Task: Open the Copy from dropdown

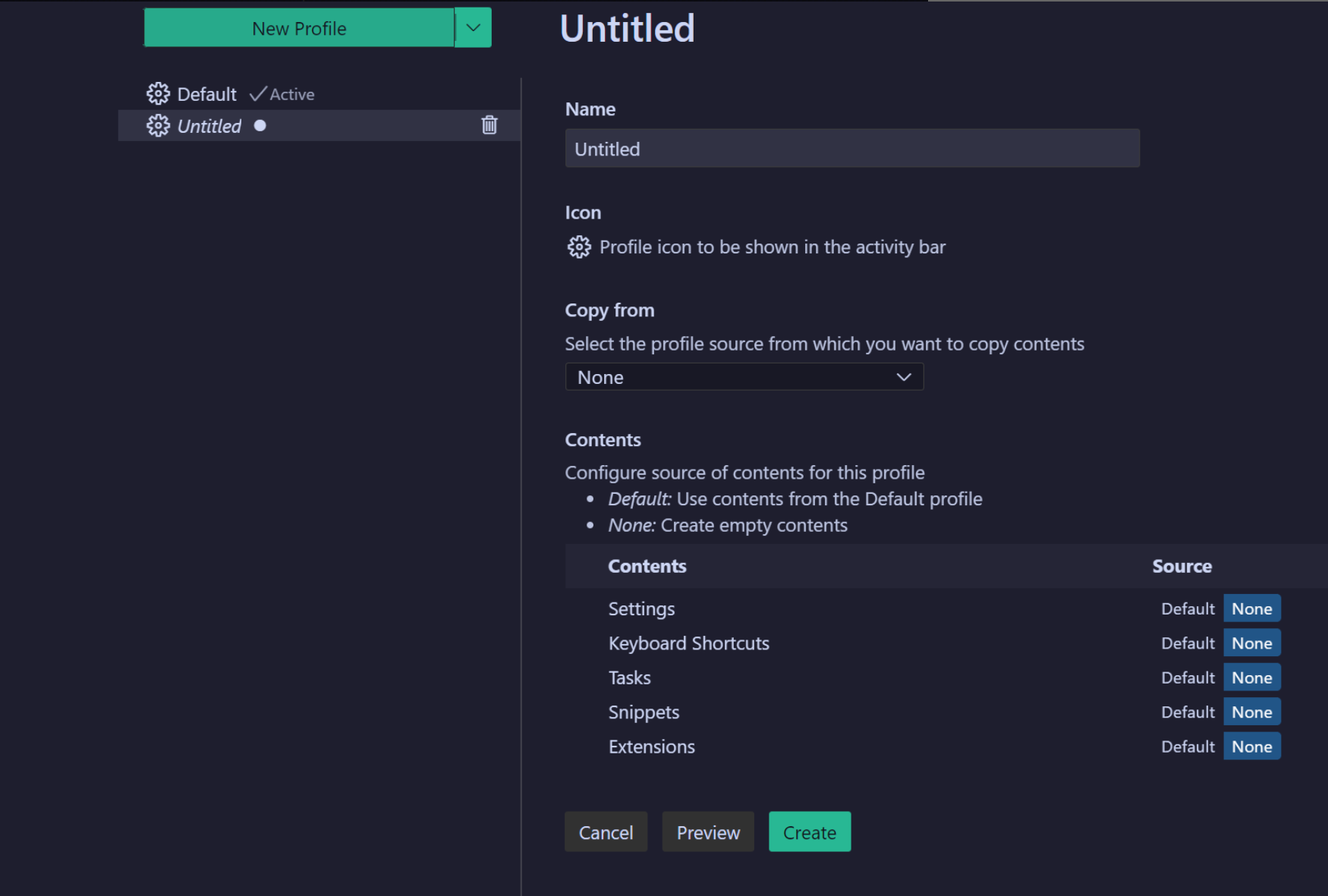Action: point(744,377)
